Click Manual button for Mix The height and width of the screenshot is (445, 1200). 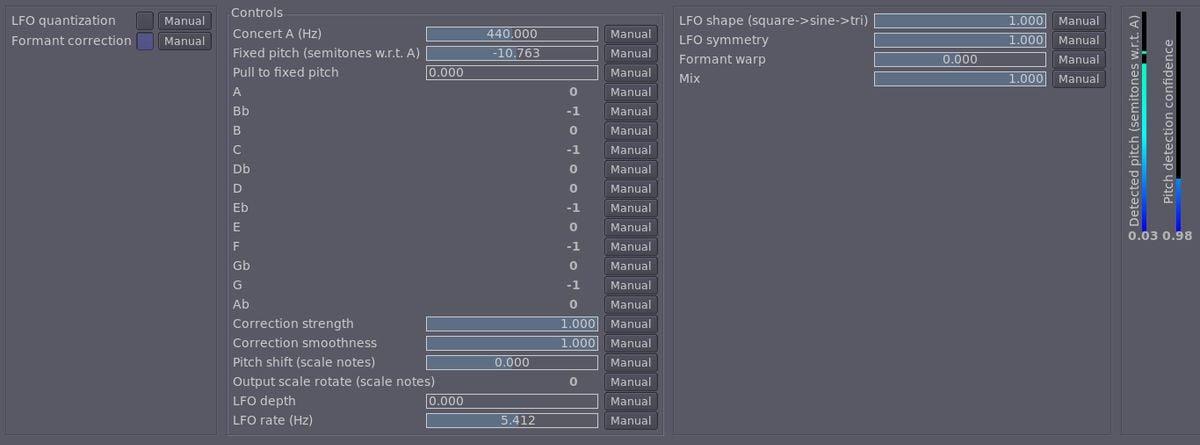pyautogui.click(x=1078, y=79)
